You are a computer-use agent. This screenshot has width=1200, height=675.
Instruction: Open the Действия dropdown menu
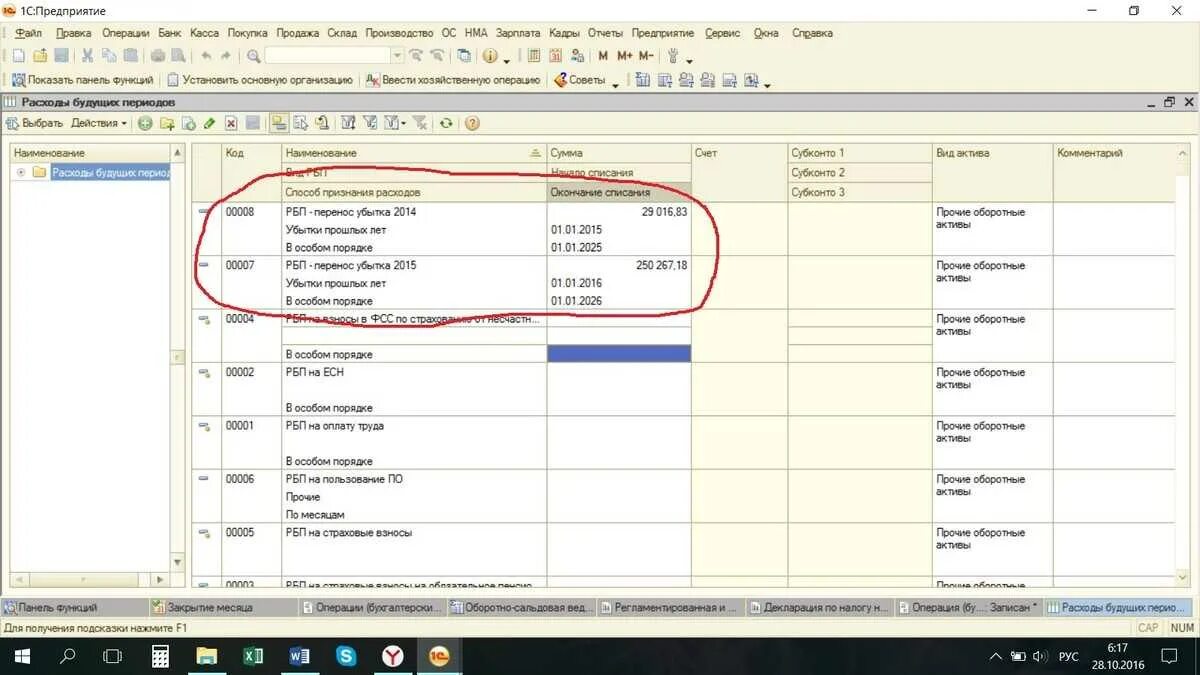click(x=99, y=123)
